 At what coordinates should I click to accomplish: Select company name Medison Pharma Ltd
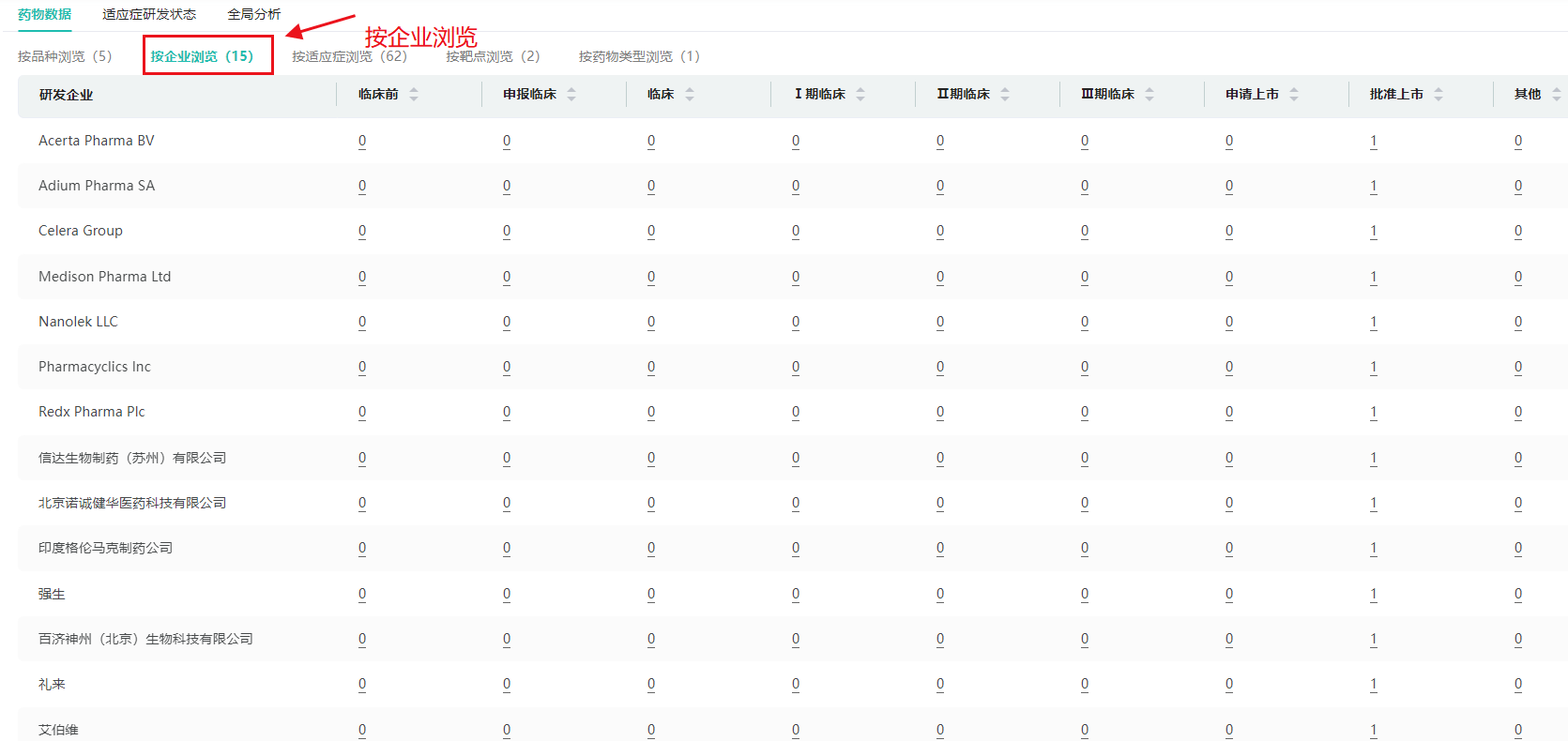click(105, 277)
